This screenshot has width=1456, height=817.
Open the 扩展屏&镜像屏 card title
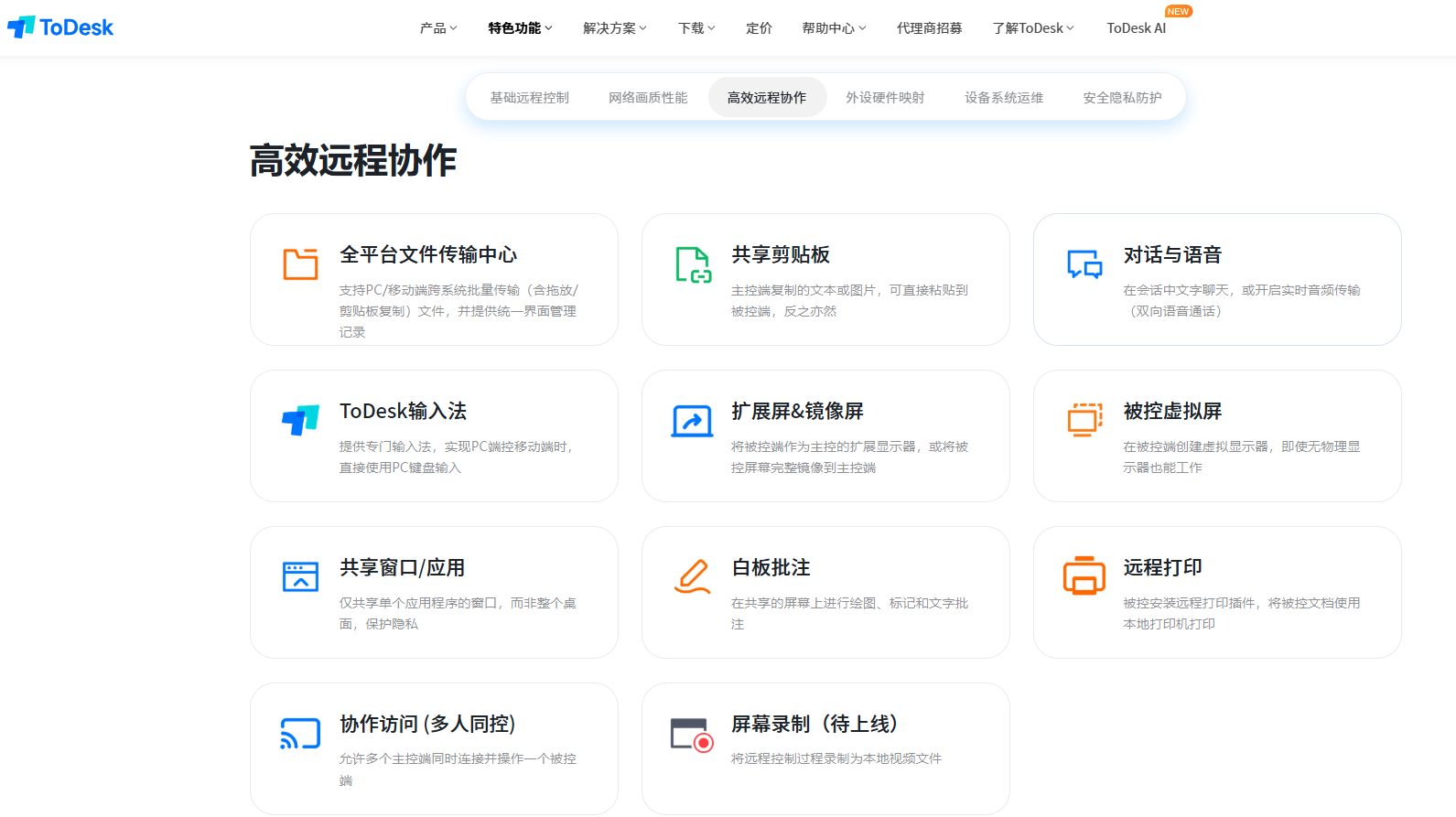click(797, 411)
